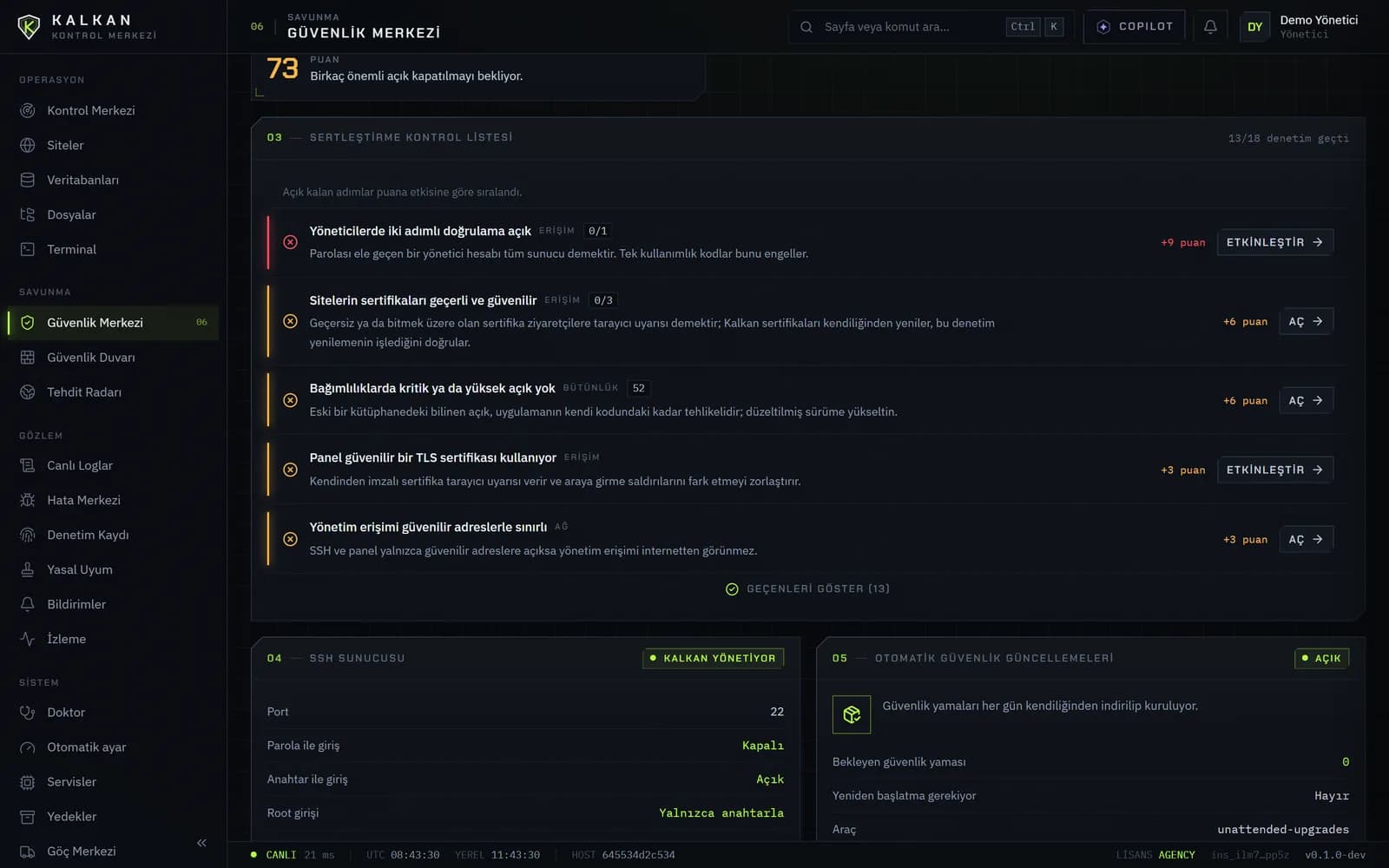Viewport: 1389px width, 868px height.
Task: Click the Güvenlik Duvarı firewall icon
Action: [28, 357]
